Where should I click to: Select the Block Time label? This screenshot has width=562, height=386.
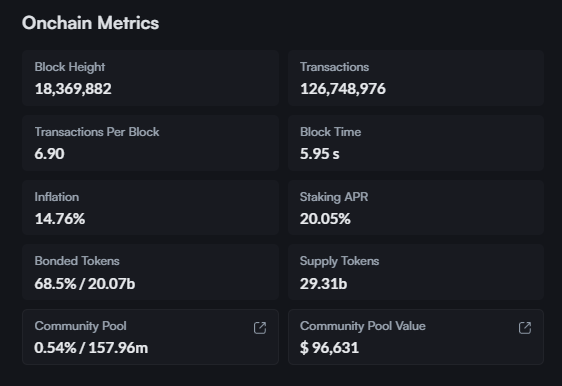(x=330, y=132)
